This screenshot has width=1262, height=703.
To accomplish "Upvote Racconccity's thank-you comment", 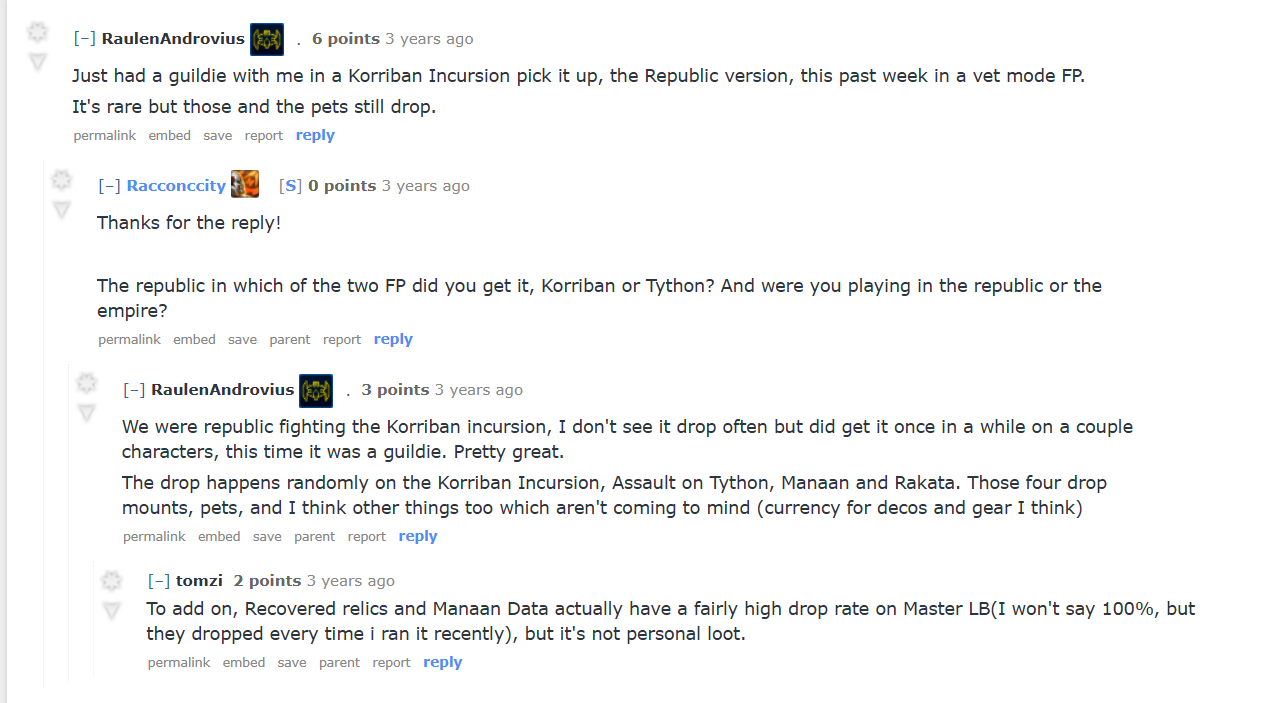I will [x=62, y=180].
